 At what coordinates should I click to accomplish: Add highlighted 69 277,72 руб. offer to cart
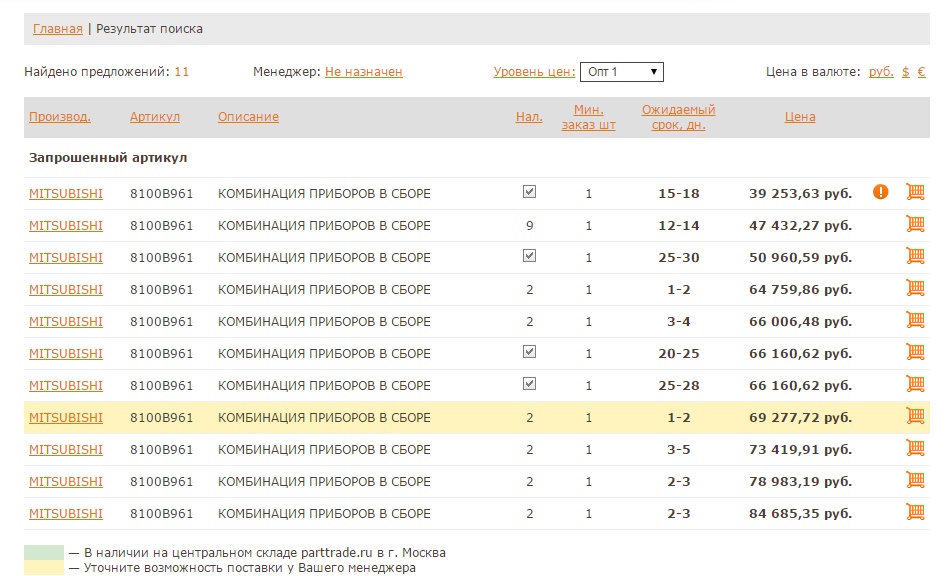(914, 417)
